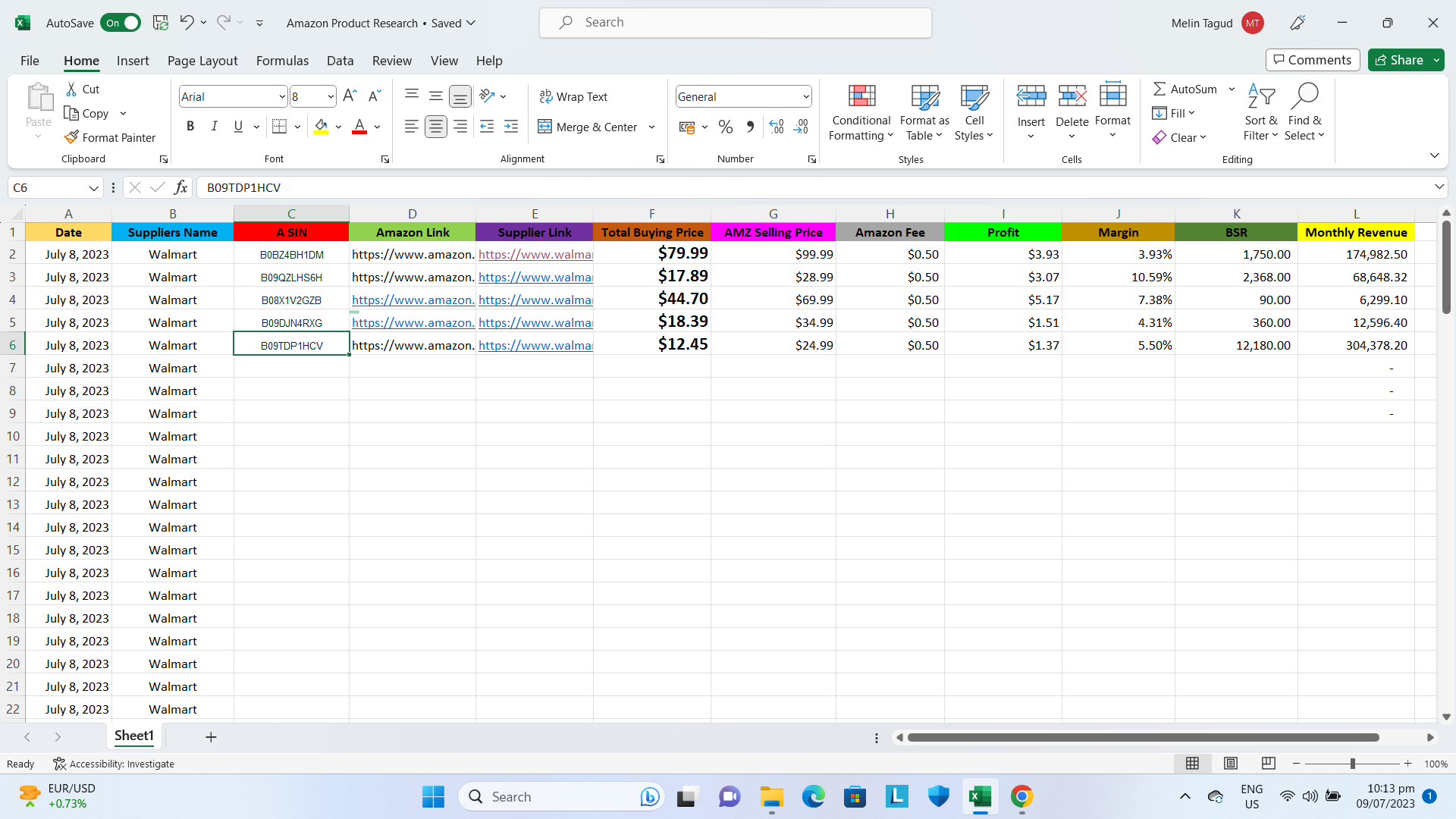Click the AutoSum sigma icon

click(1159, 89)
